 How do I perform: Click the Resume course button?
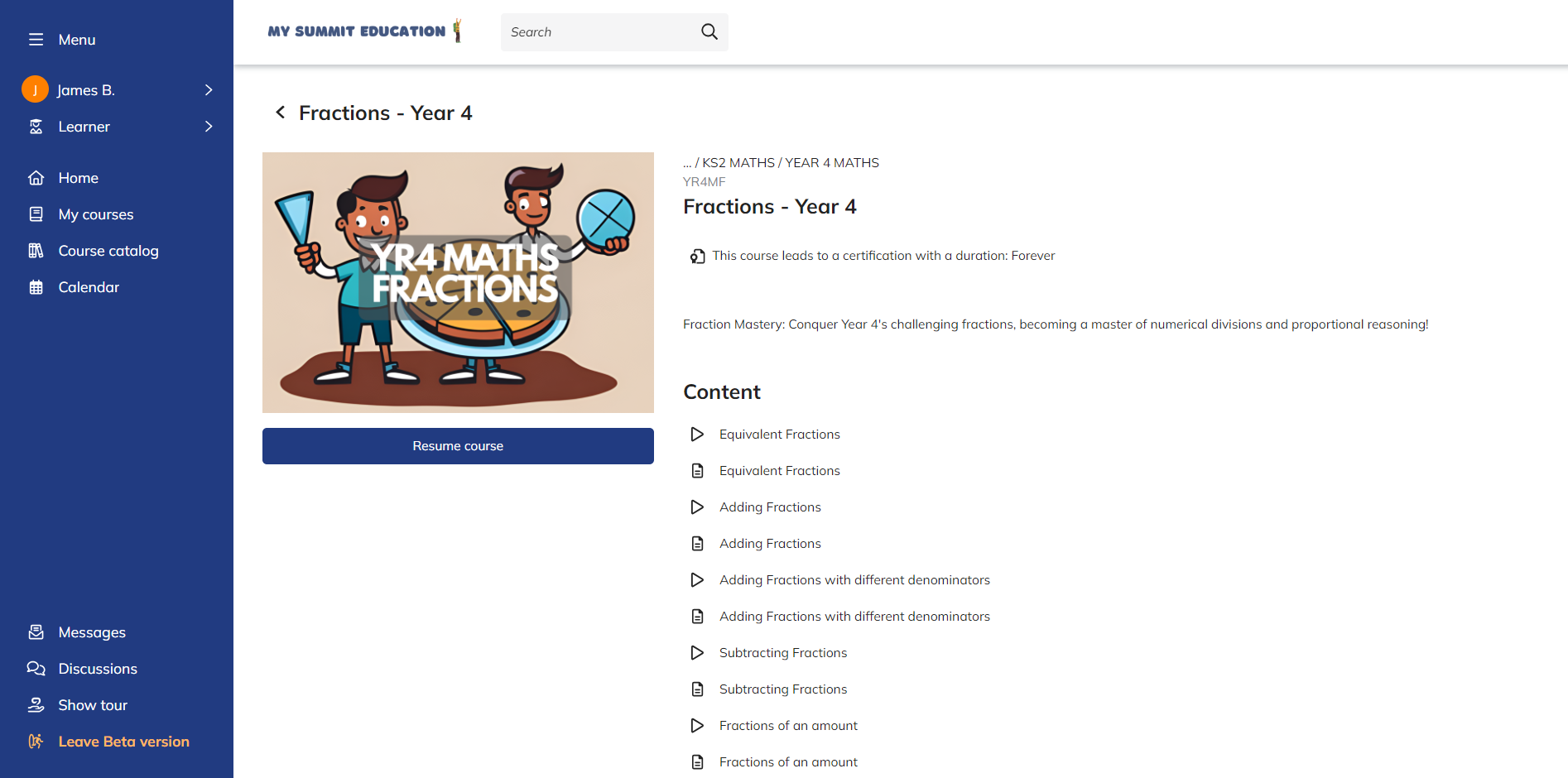(x=458, y=446)
